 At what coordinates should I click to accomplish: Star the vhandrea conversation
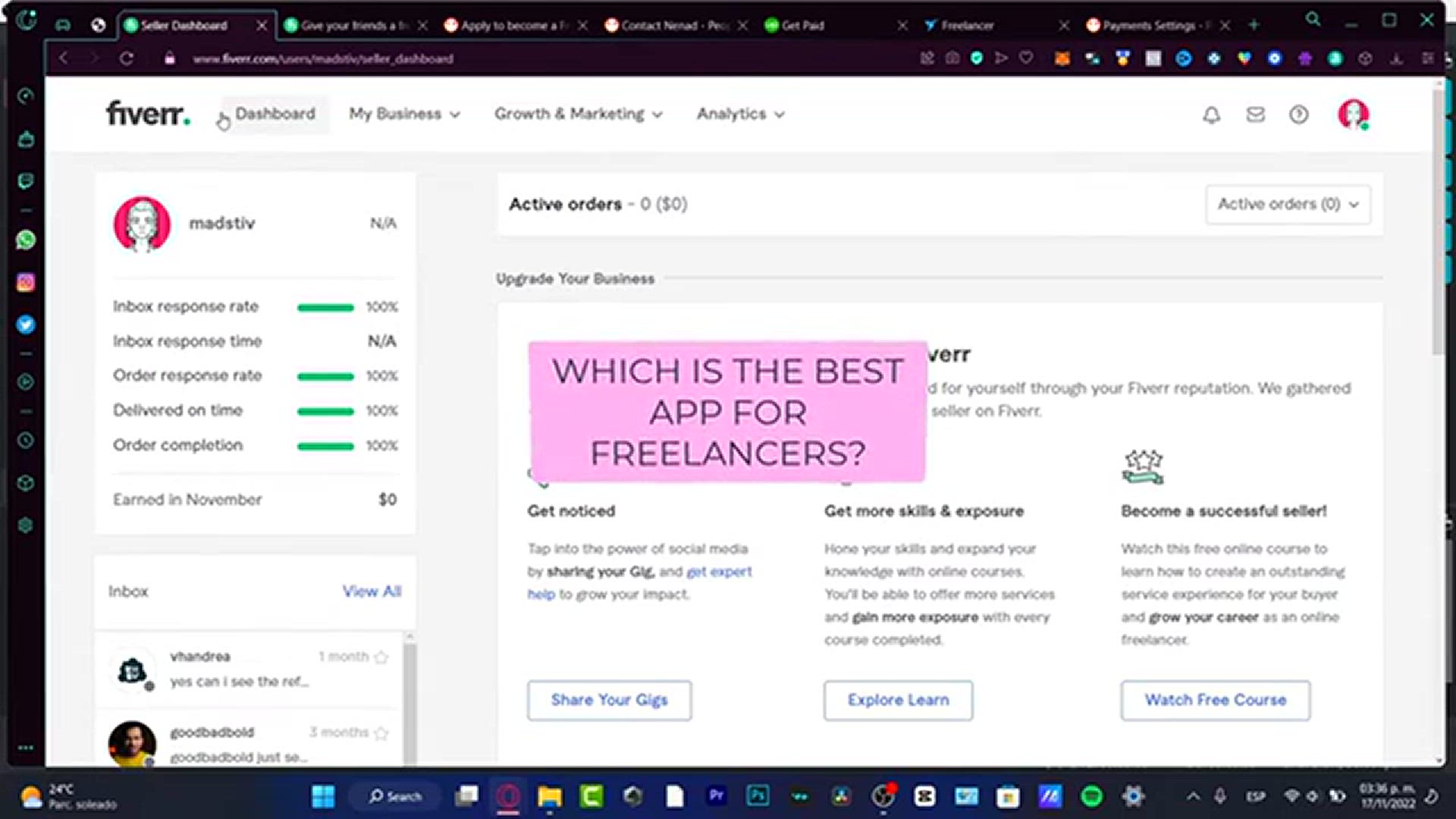pos(381,657)
